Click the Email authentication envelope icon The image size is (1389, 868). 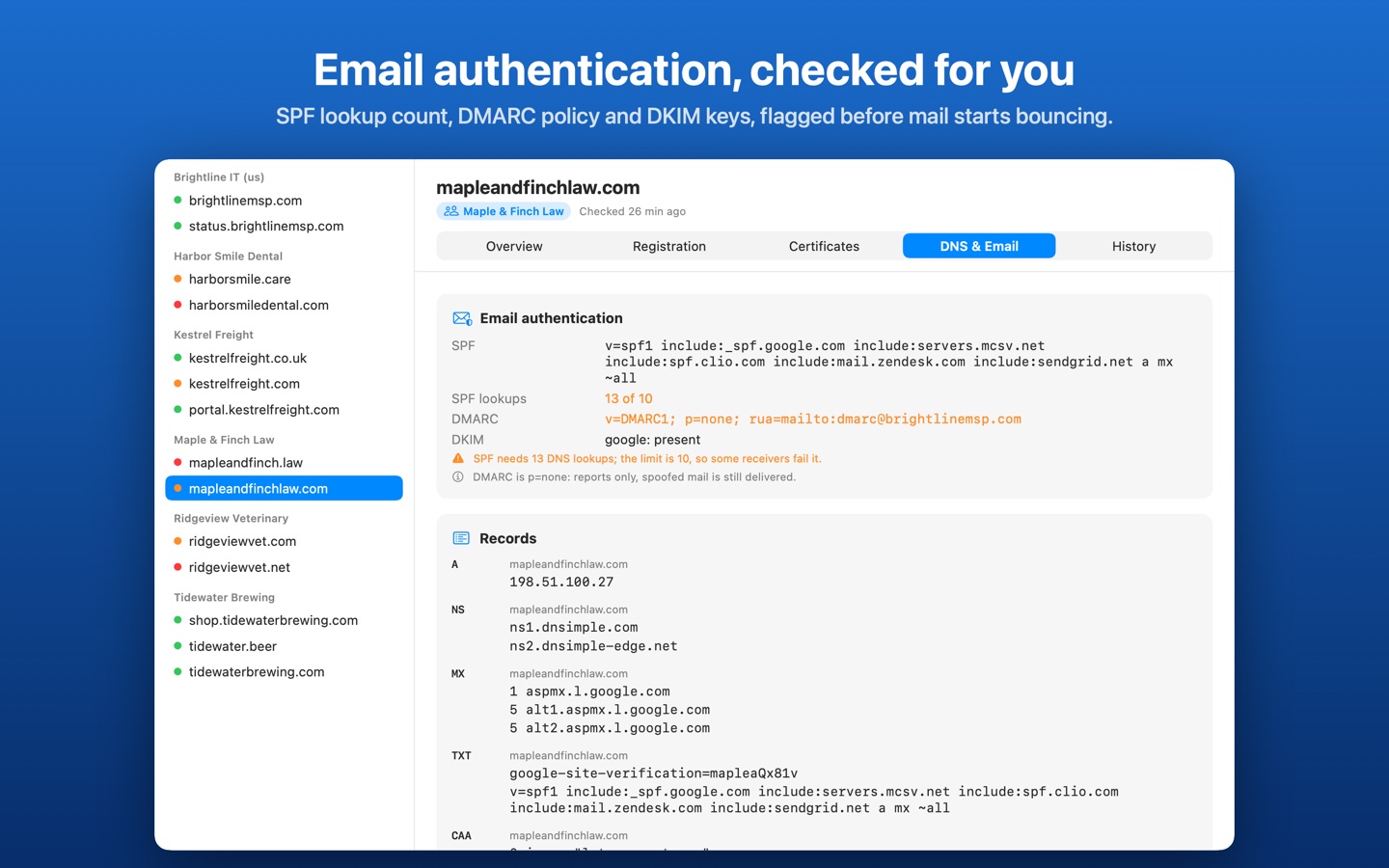click(462, 318)
